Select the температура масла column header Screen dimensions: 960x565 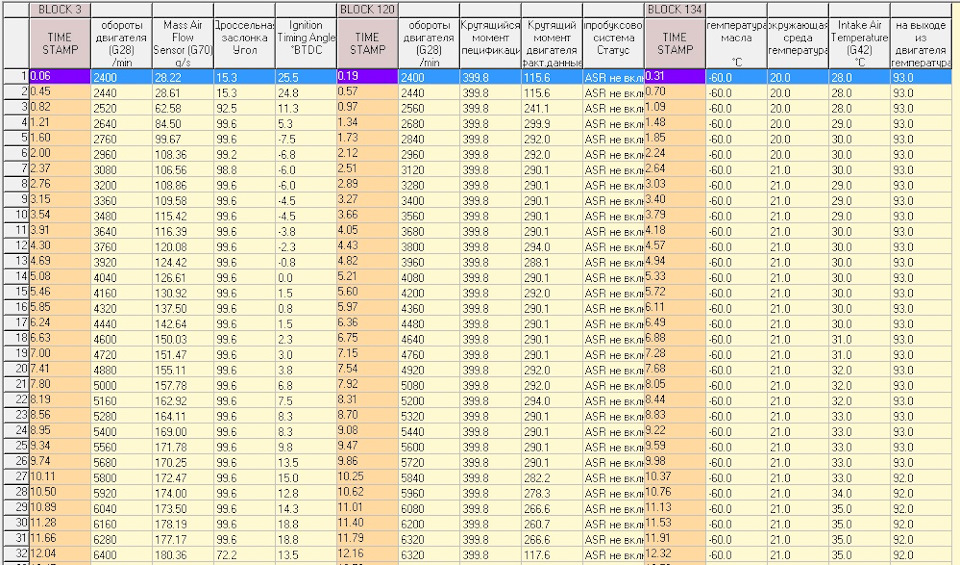pos(735,42)
